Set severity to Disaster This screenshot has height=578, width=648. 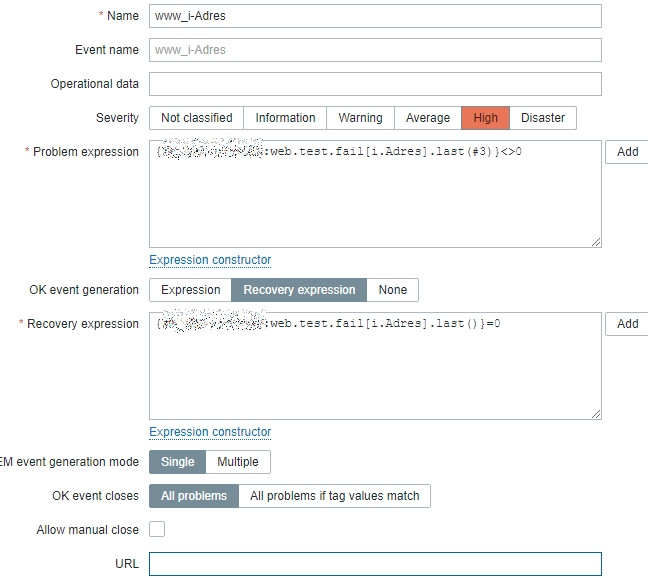pyautogui.click(x=543, y=118)
